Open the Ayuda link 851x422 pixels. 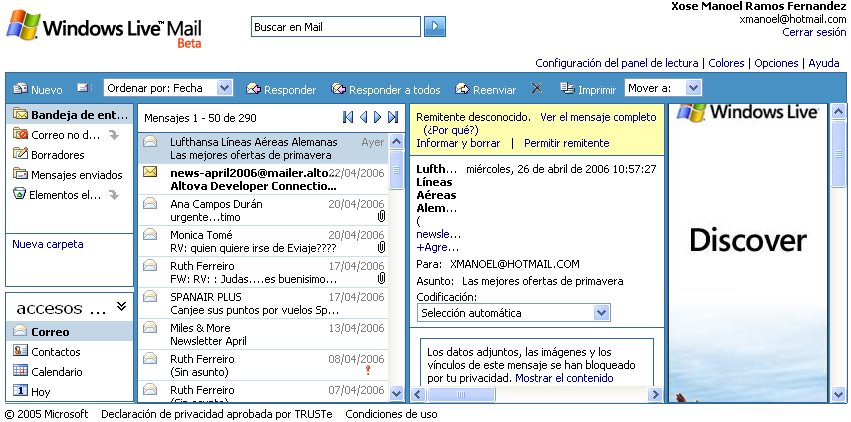[824, 63]
